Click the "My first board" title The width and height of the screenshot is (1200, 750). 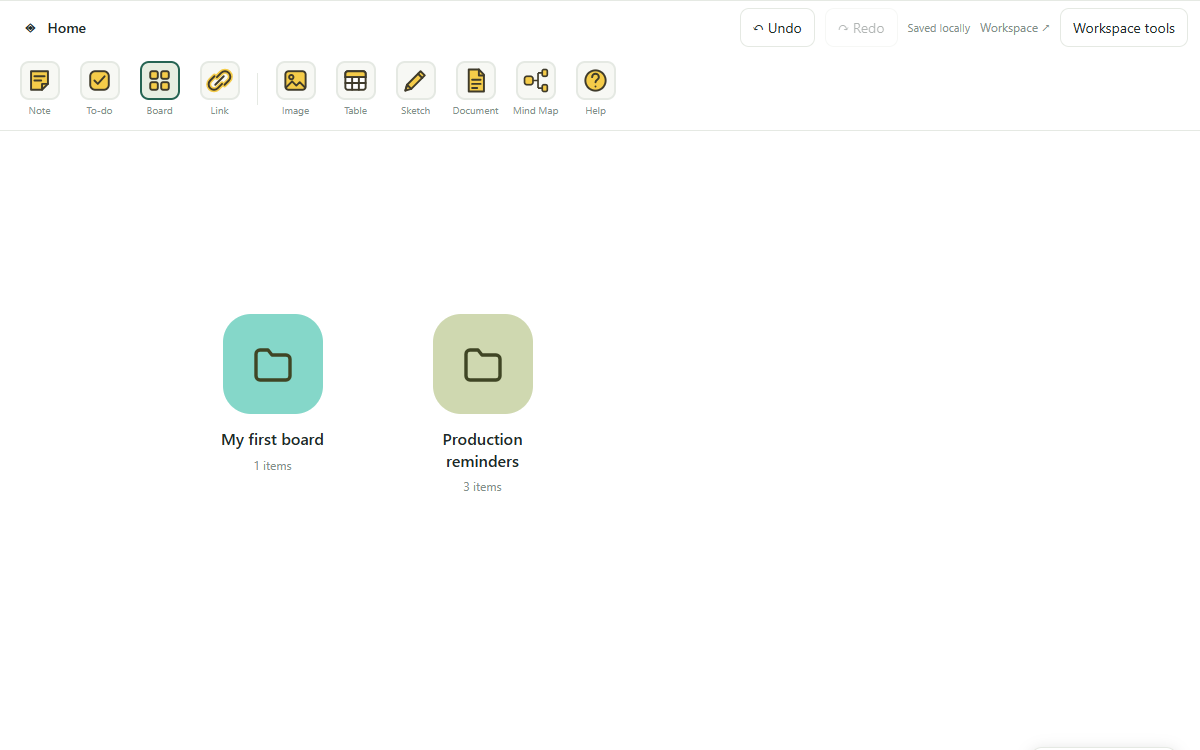tap(273, 440)
